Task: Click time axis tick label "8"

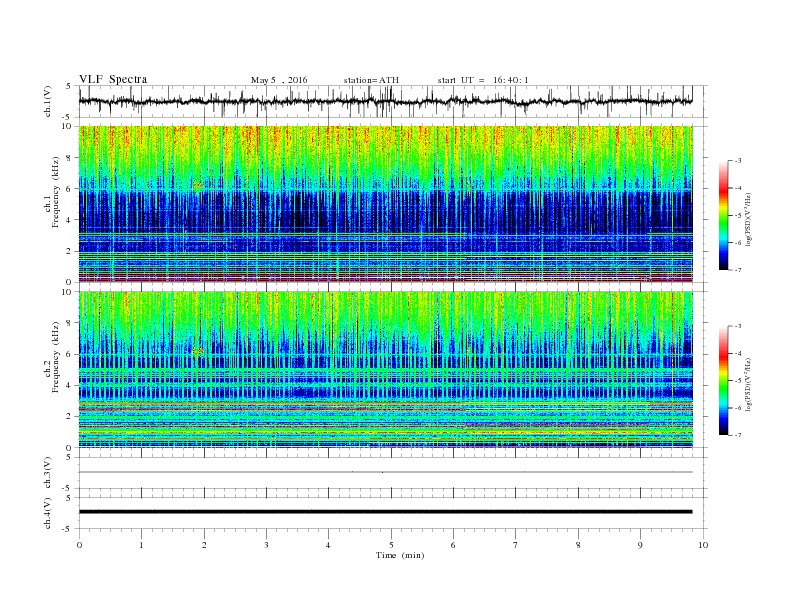Action: (578, 545)
